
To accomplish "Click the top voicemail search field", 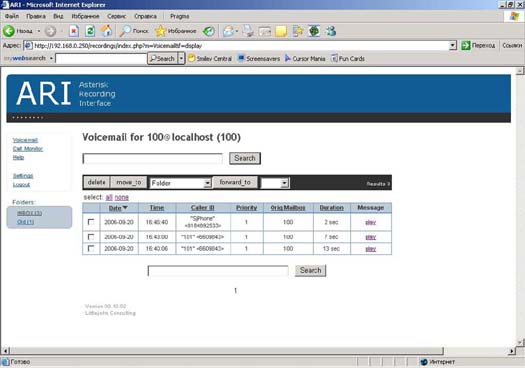I will pyautogui.click(x=152, y=158).
